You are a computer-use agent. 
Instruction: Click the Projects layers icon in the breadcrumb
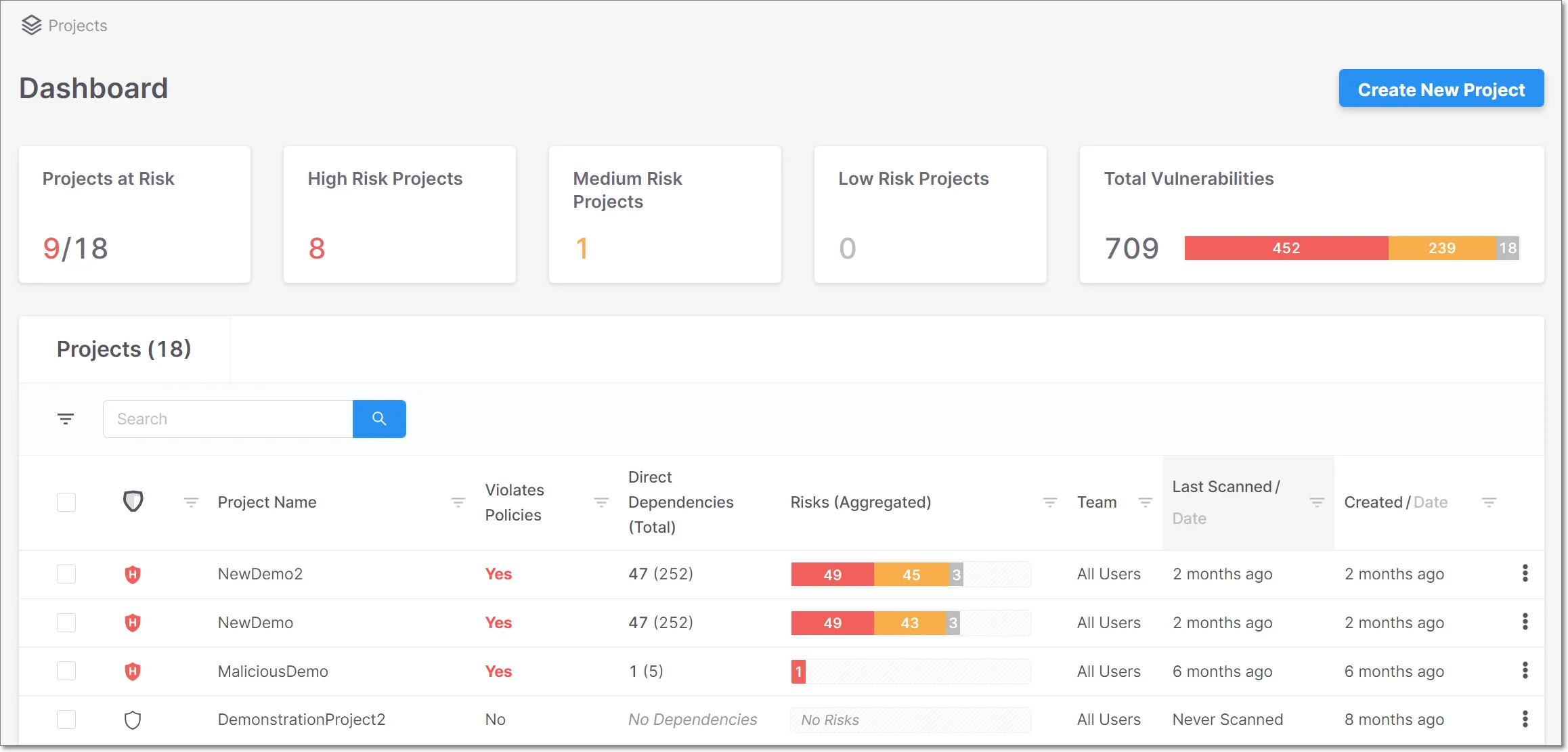click(30, 25)
